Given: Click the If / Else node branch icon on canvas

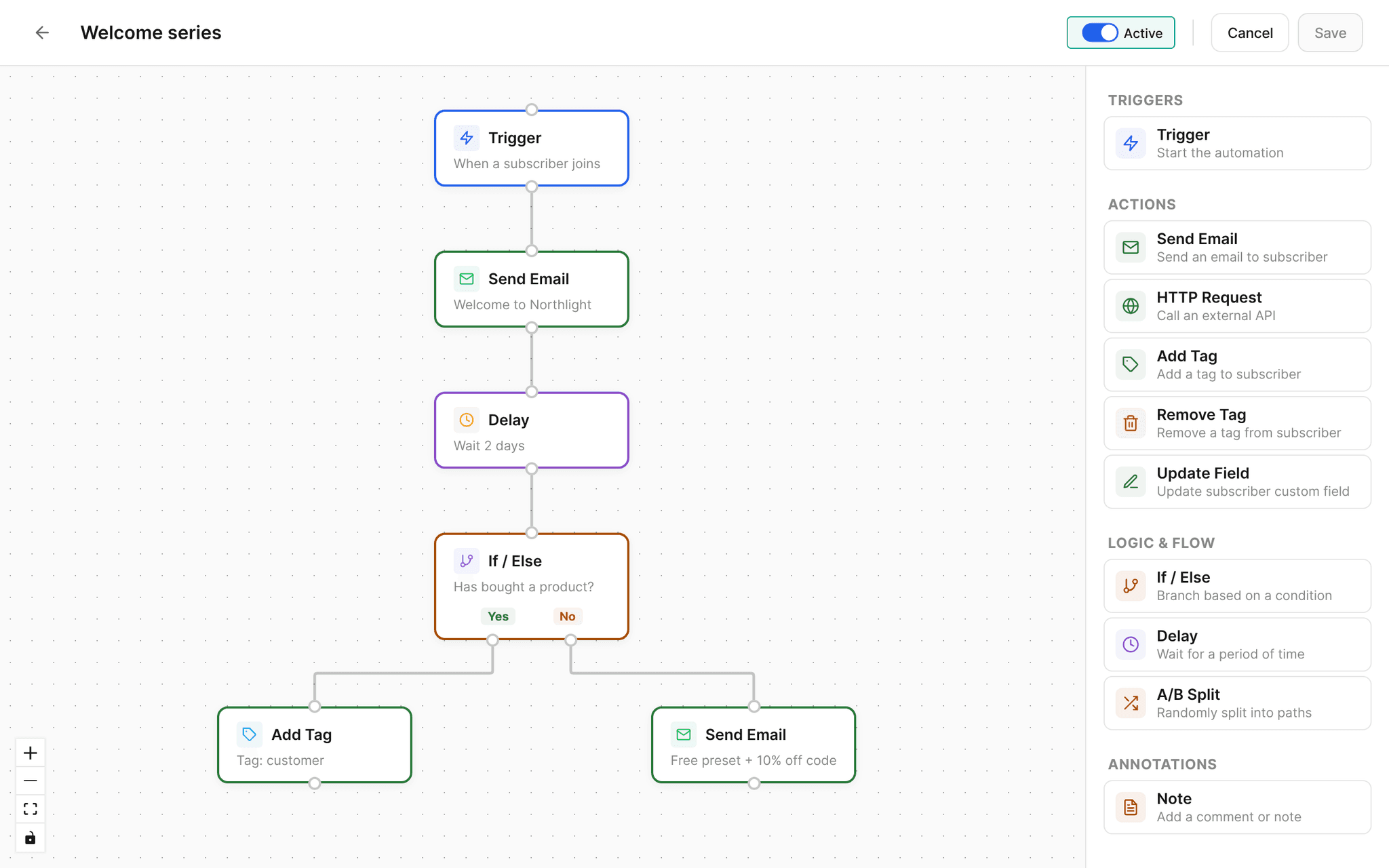Looking at the screenshot, I should 467,561.
